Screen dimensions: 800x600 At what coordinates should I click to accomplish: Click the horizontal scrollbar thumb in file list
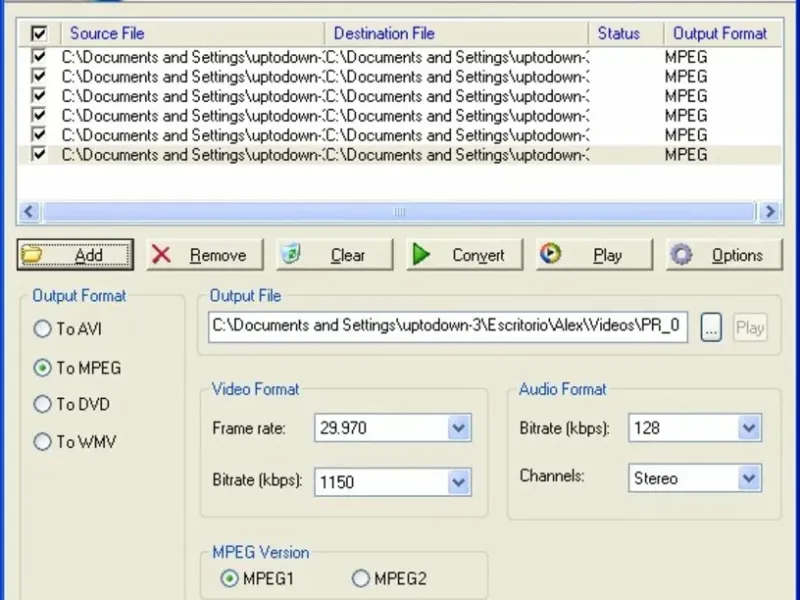tap(399, 211)
